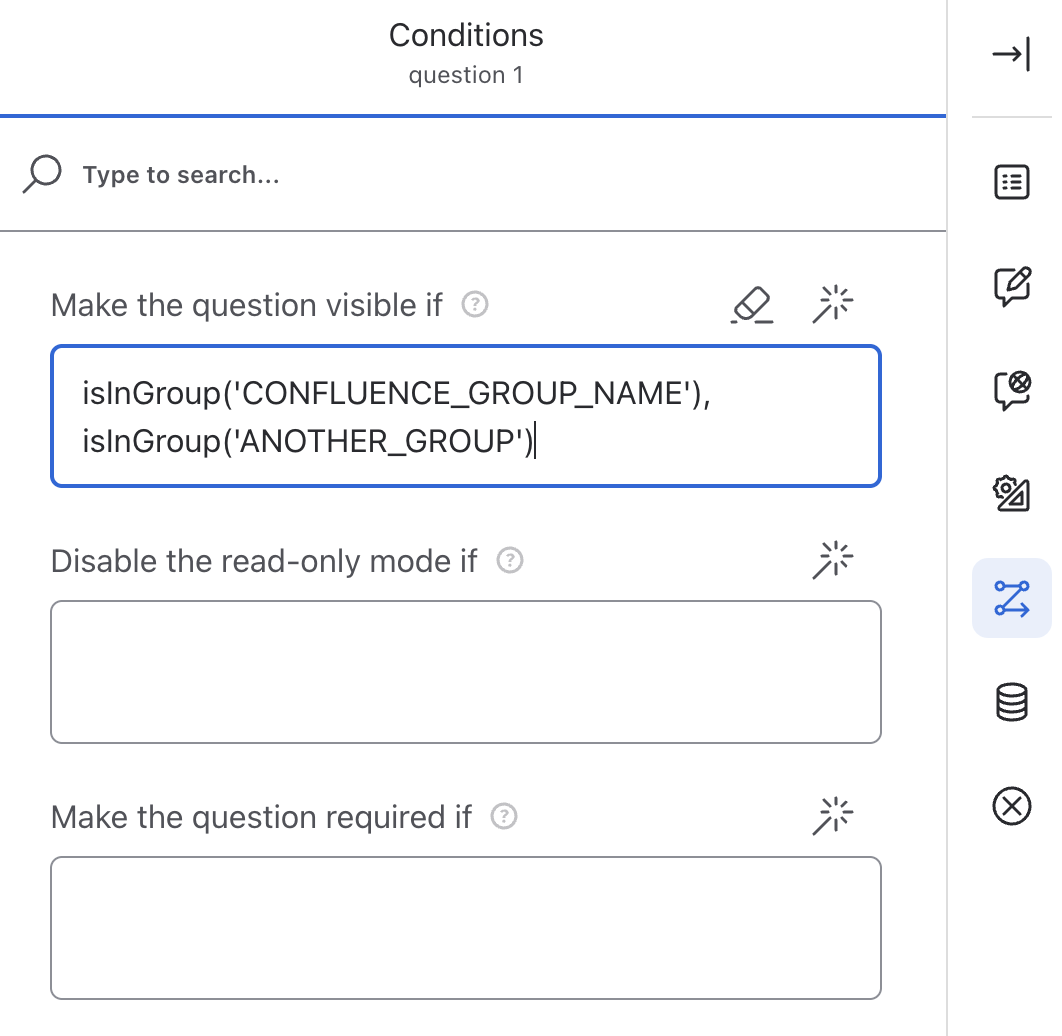Image resolution: width=1062 pixels, height=1036 pixels.
Task: Collapse the side panel with arrow-to-bar icon
Action: 1010,55
